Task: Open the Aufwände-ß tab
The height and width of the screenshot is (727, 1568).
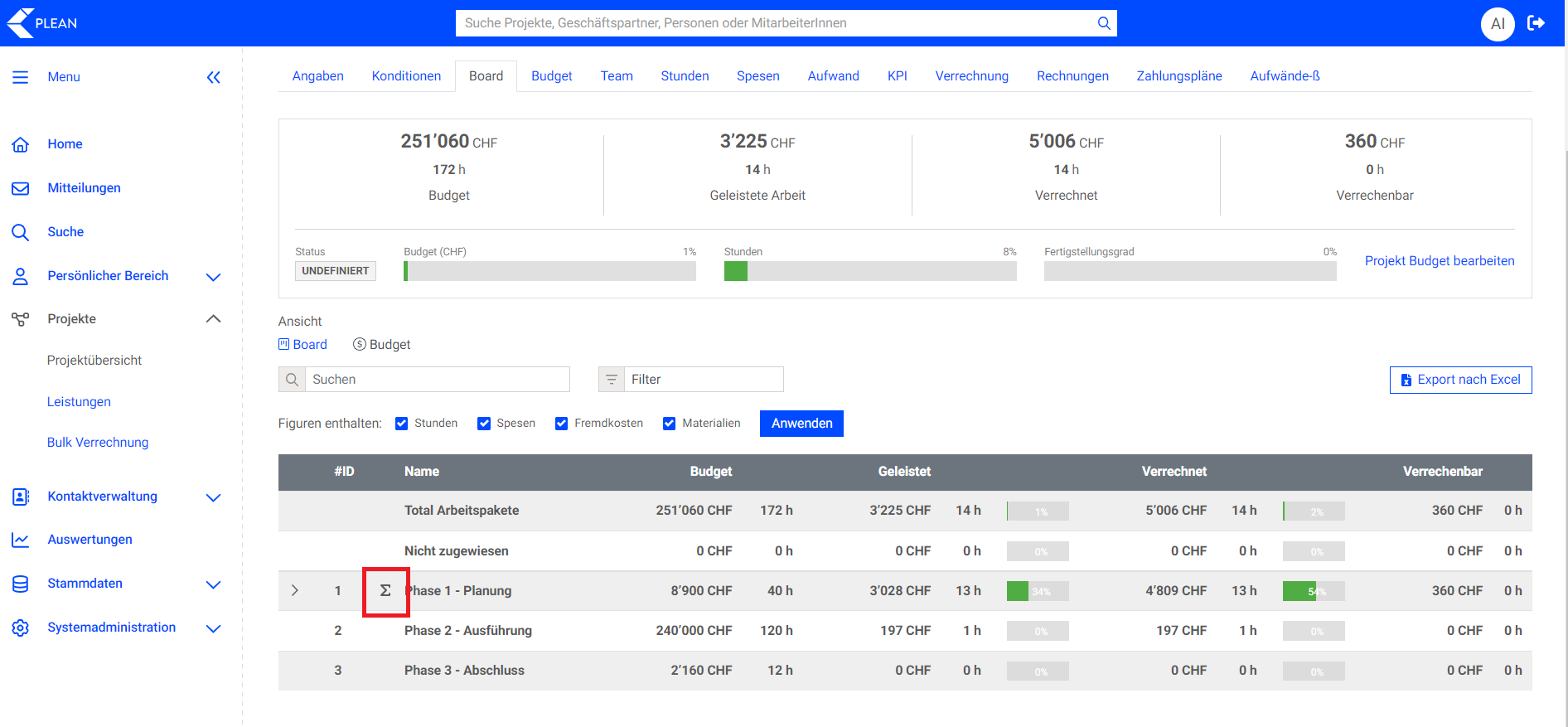Action: pos(1285,76)
